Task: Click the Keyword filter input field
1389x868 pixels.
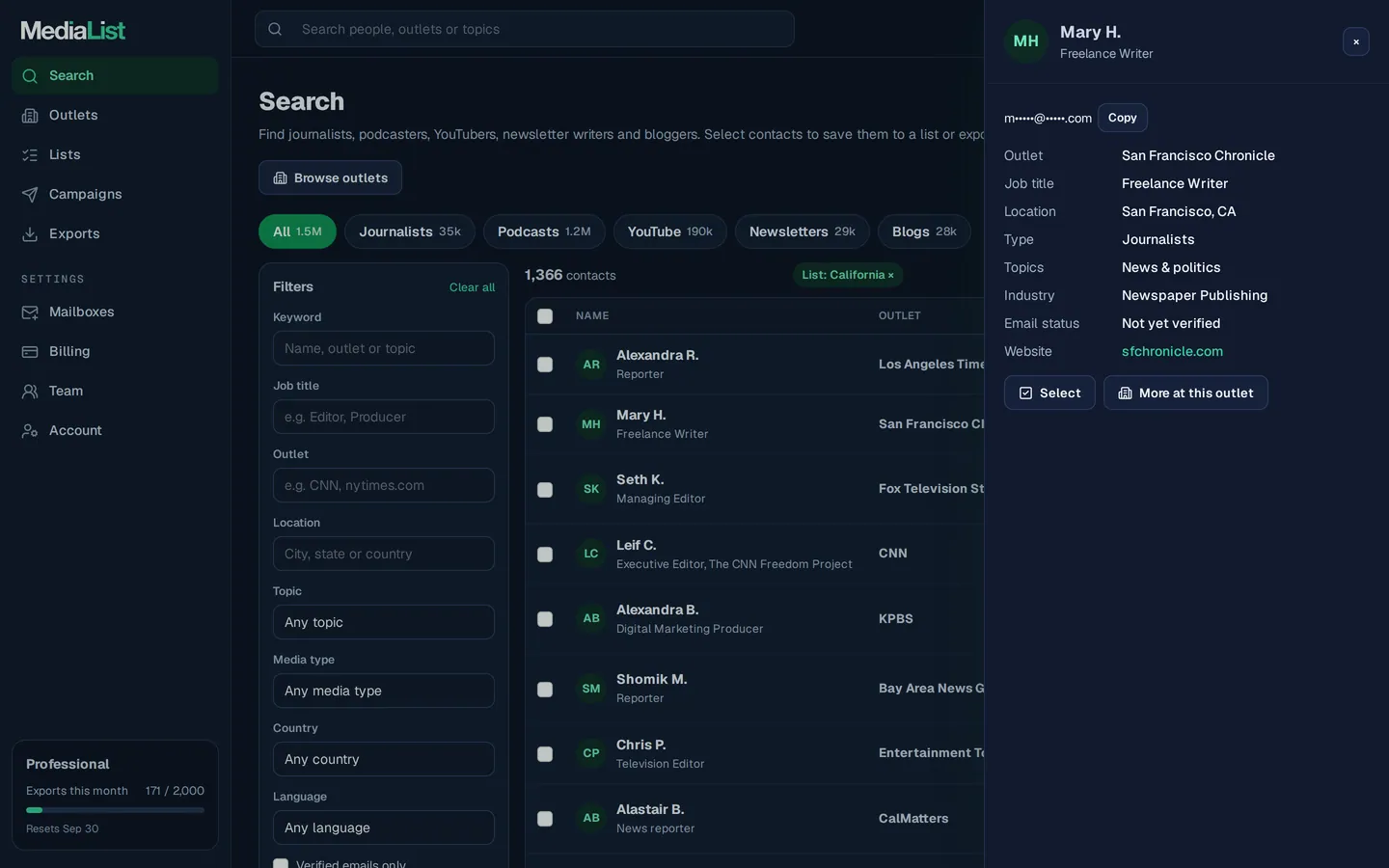Action: 384,348
